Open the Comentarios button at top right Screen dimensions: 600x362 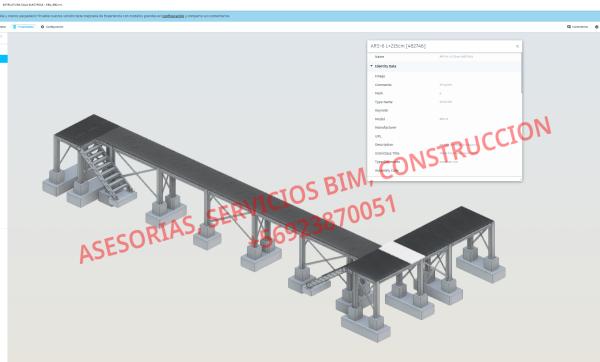click(x=577, y=27)
